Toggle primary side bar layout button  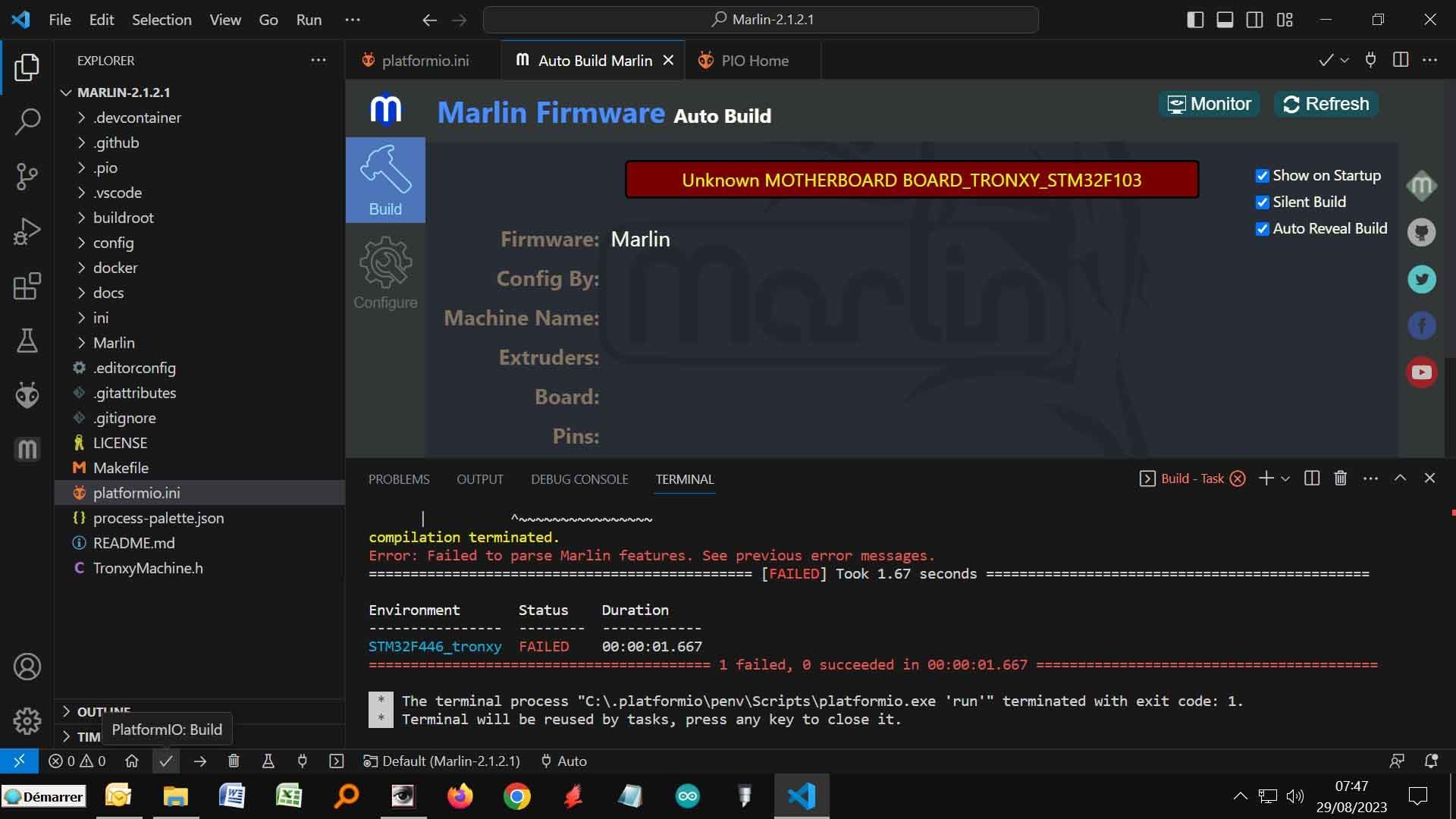1195,20
